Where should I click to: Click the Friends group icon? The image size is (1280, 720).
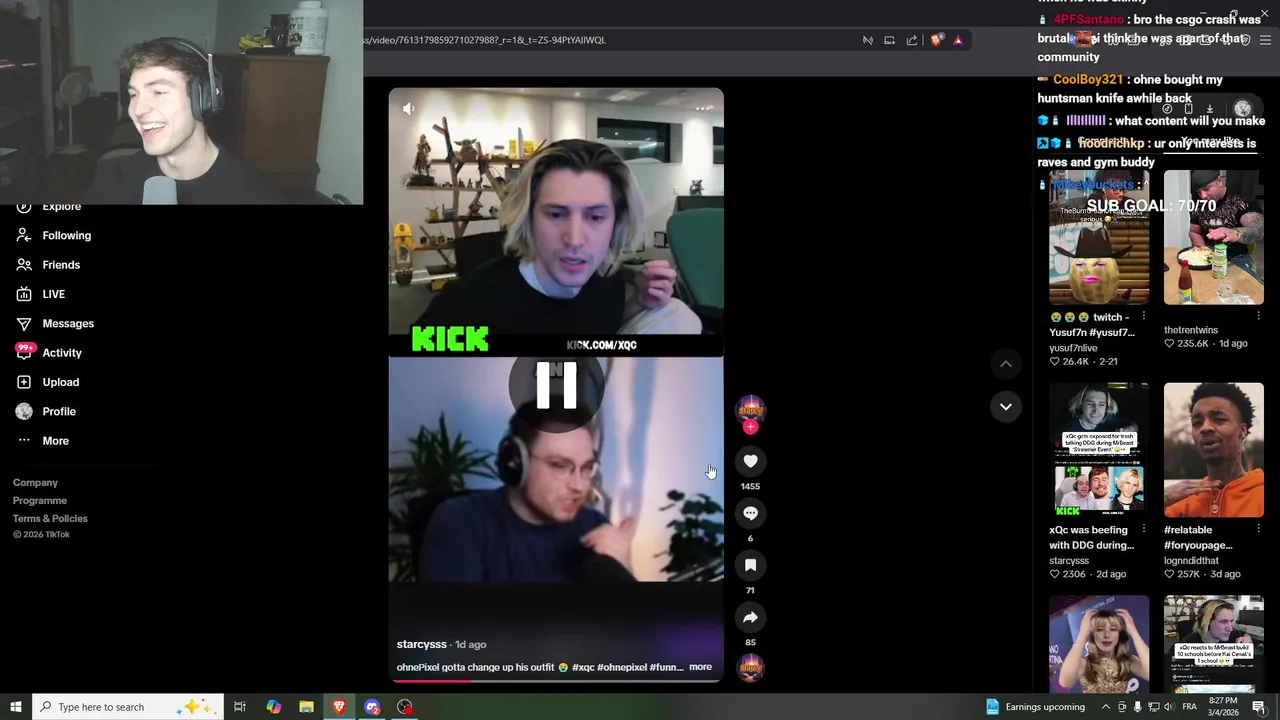click(x=24, y=265)
